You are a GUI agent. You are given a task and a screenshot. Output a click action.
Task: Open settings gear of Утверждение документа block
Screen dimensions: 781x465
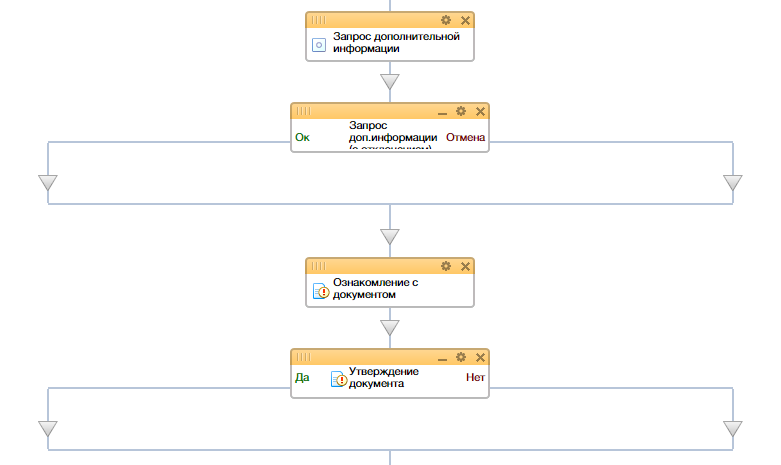pyautogui.click(x=461, y=357)
